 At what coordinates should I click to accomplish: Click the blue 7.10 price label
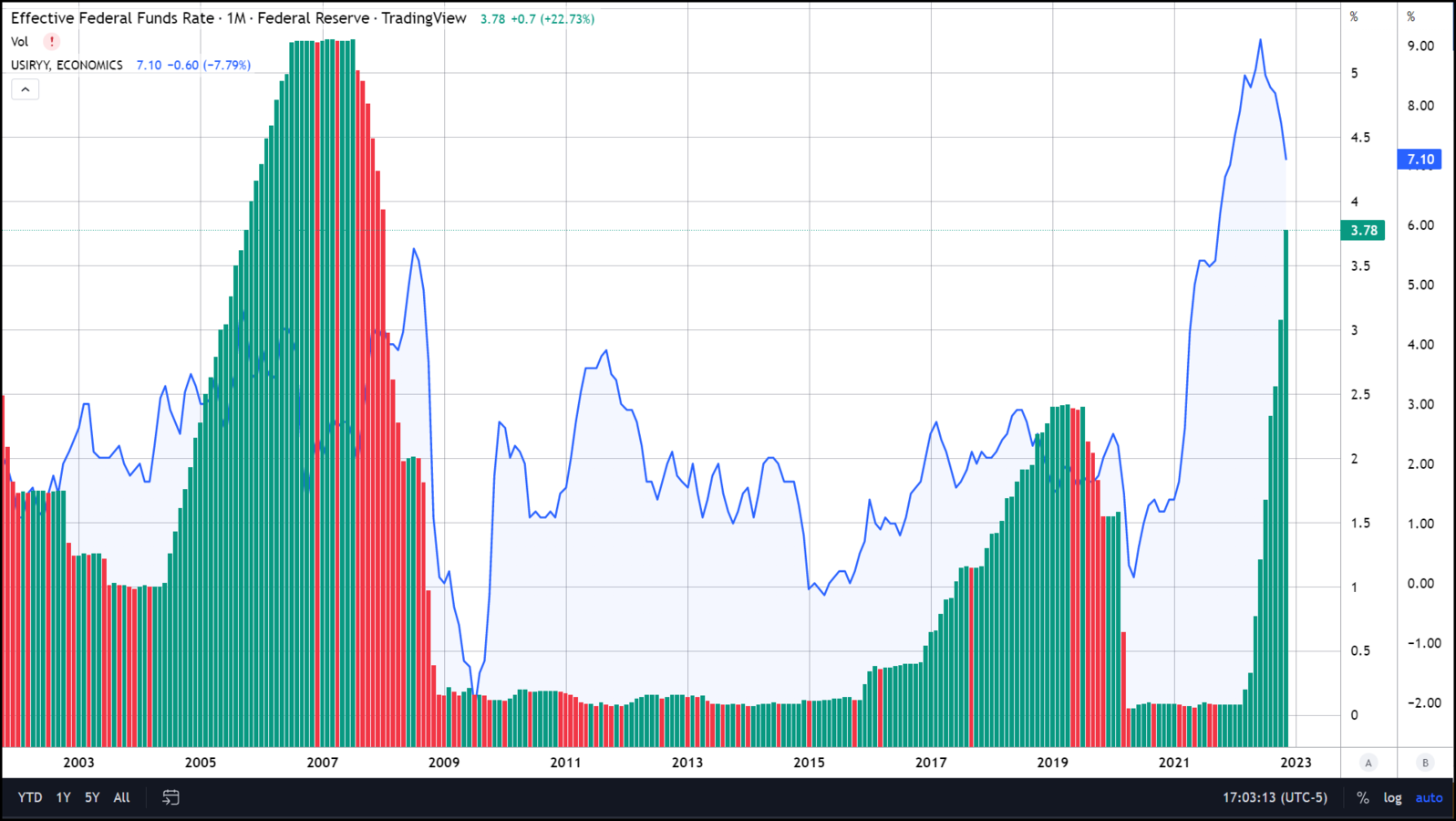1420,160
